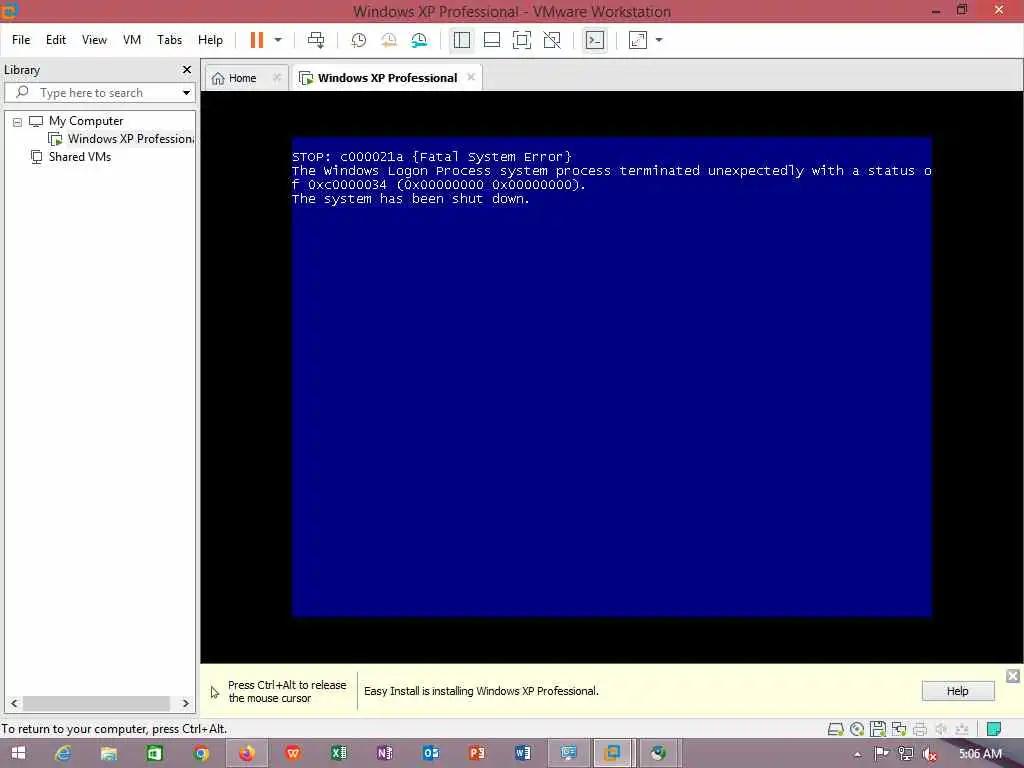The height and width of the screenshot is (768, 1024).
Task: Click the library right scroll arrow
Action: [185, 703]
